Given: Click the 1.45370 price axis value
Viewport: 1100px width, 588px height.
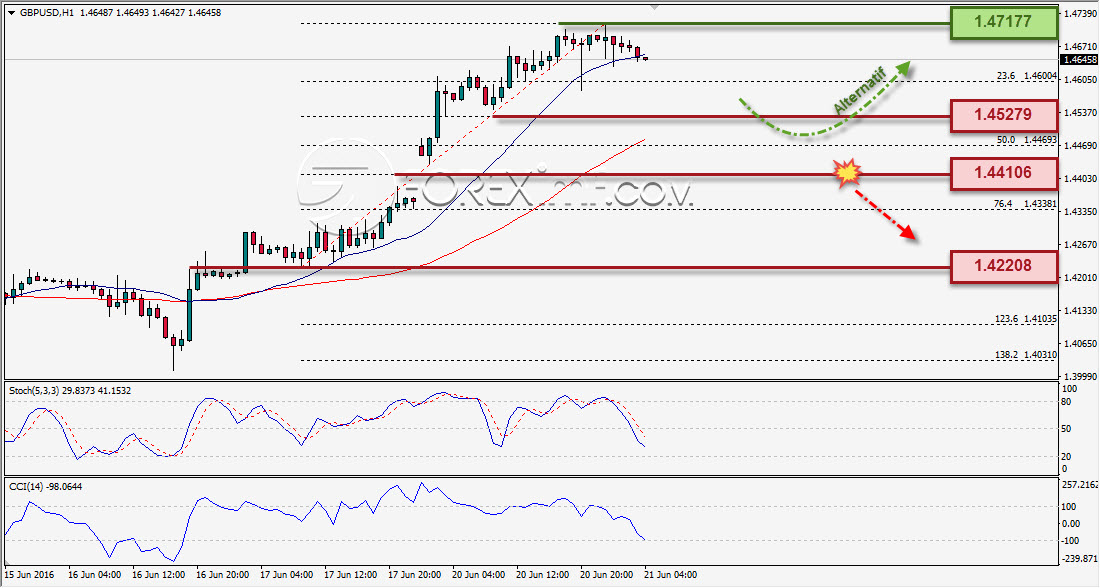Looking at the screenshot, I should click(x=1080, y=113).
